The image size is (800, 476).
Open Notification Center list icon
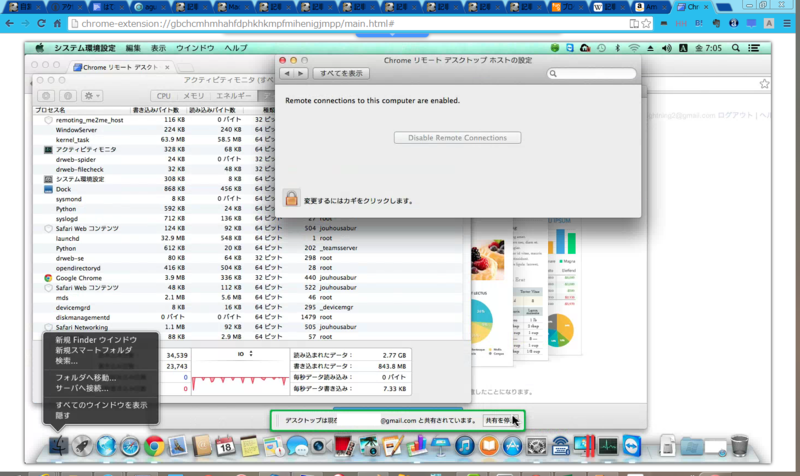pos(754,48)
